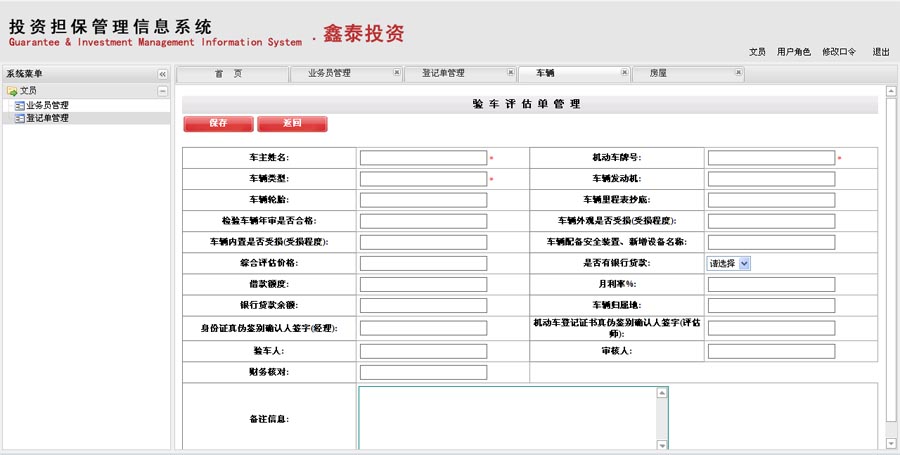Viewport: 900px width, 455px height.
Task: Click the 用户角色 link
Action: 793,52
